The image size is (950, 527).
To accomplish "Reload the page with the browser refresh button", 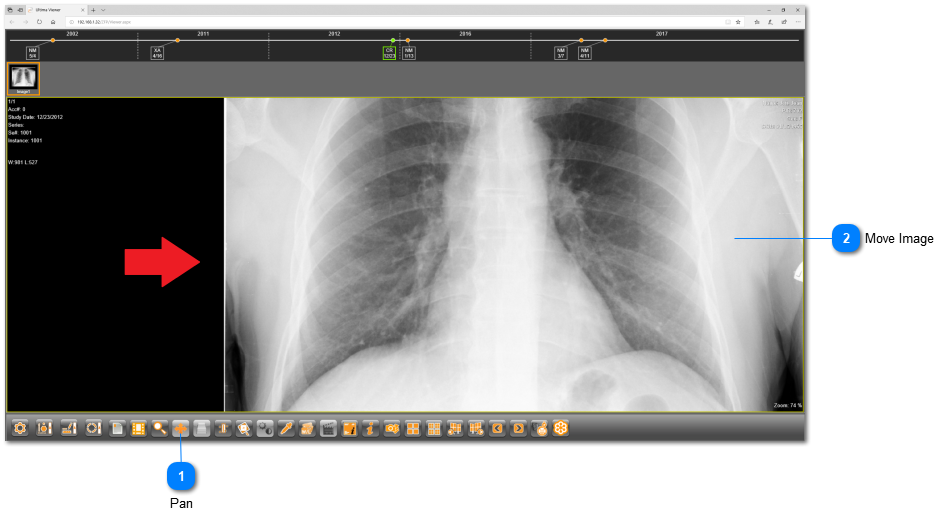I will [x=39, y=22].
